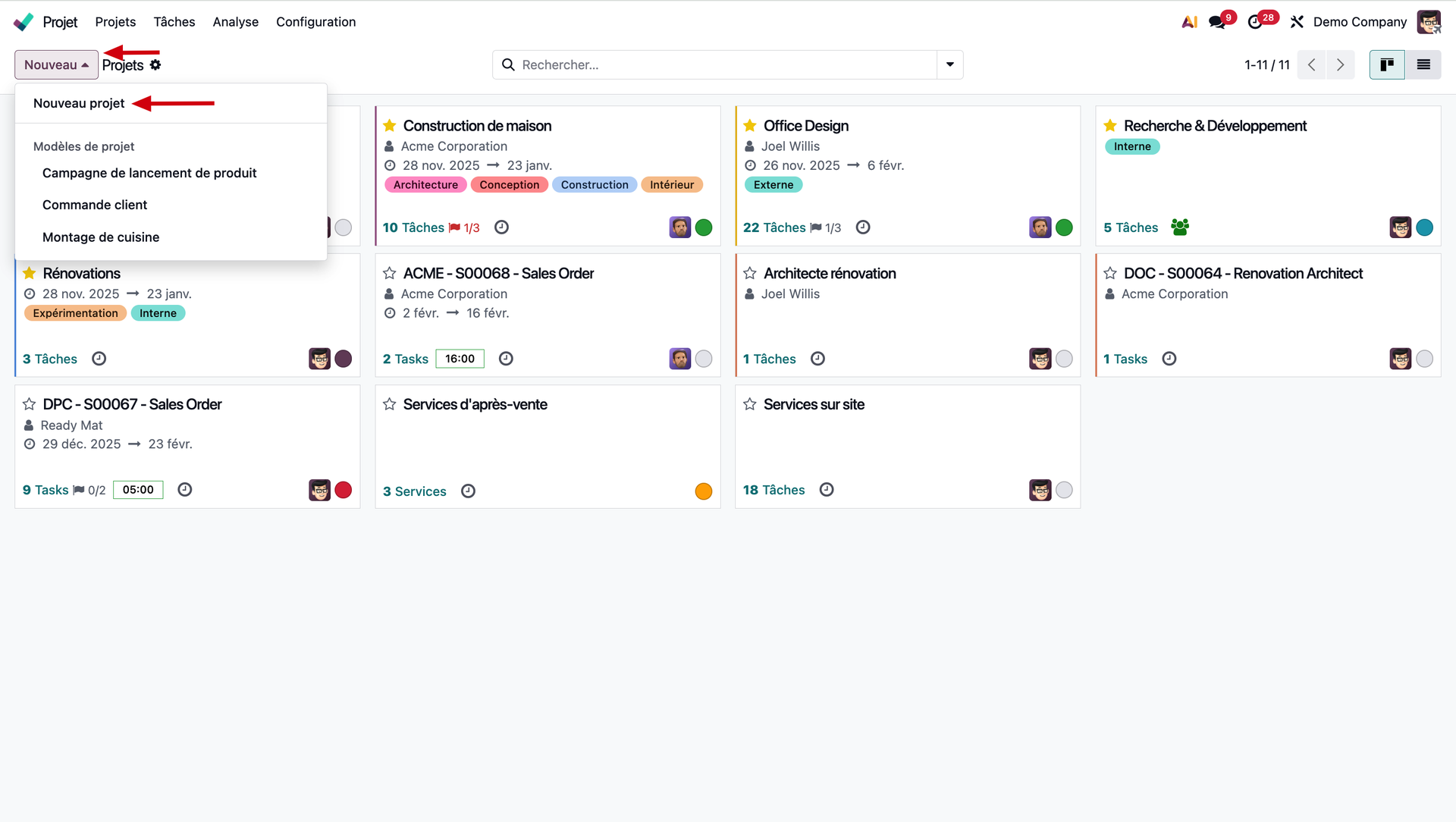
Task: Expand the search filter options dropdown
Action: click(949, 64)
